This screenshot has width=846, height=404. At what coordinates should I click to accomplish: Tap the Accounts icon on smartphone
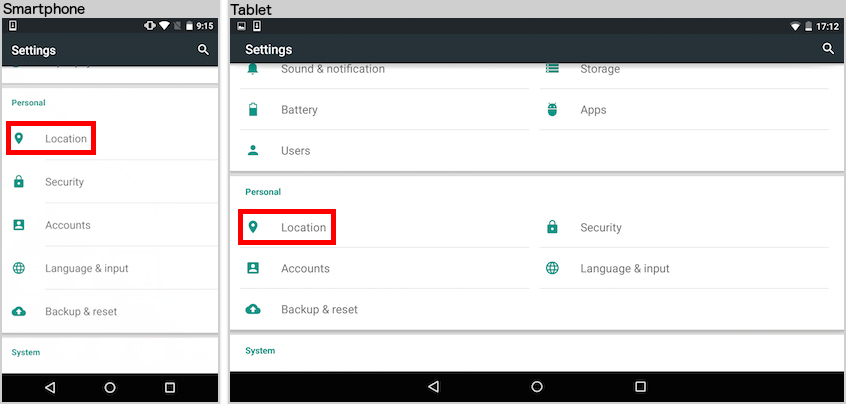[19, 225]
